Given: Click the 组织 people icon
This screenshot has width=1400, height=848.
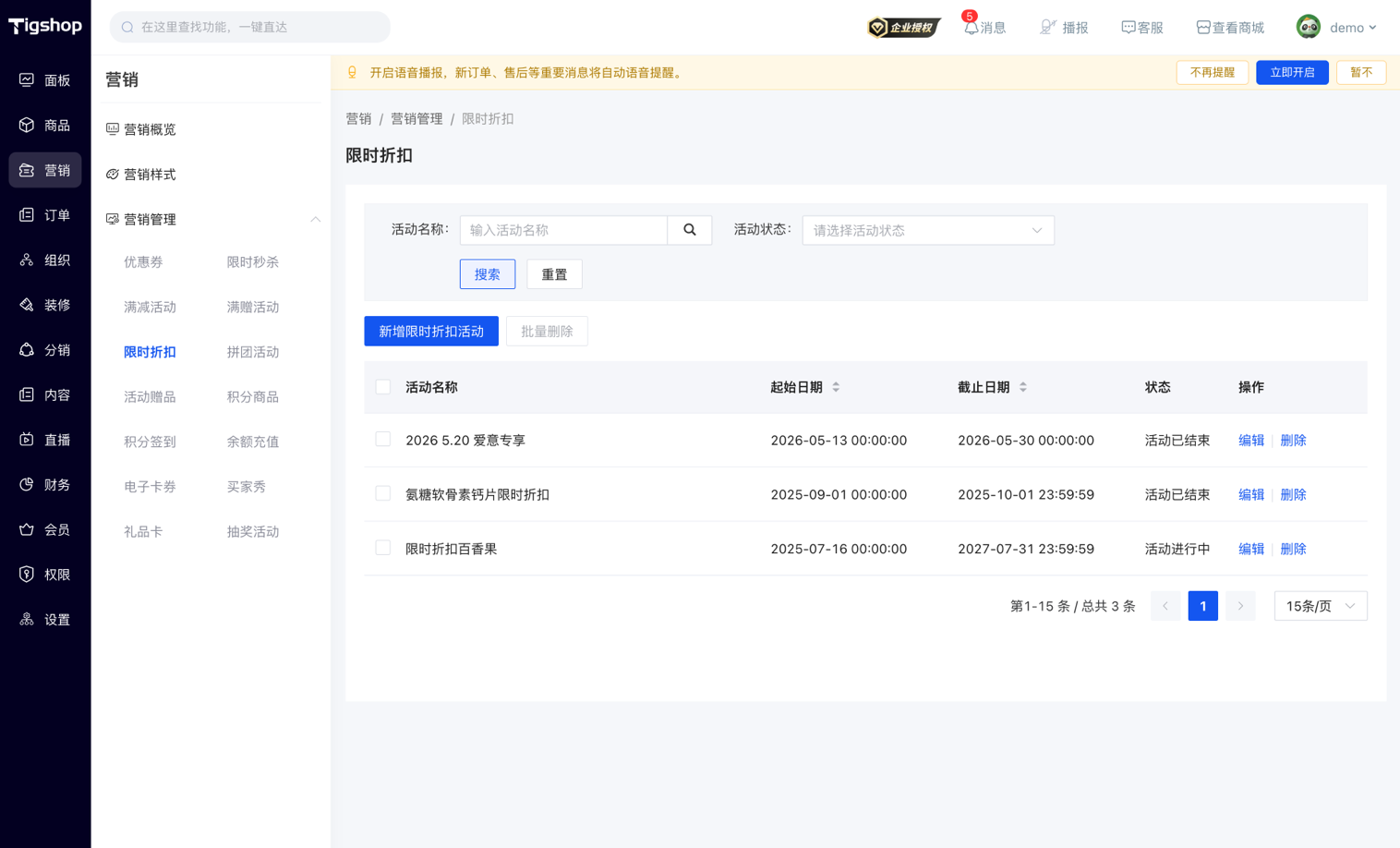Looking at the screenshot, I should (27, 260).
